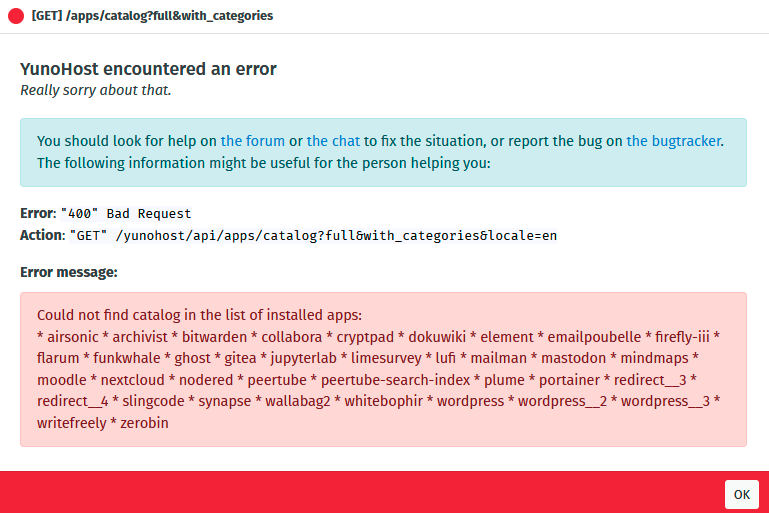Open the chat link
The image size is (769, 513).
click(x=333, y=141)
